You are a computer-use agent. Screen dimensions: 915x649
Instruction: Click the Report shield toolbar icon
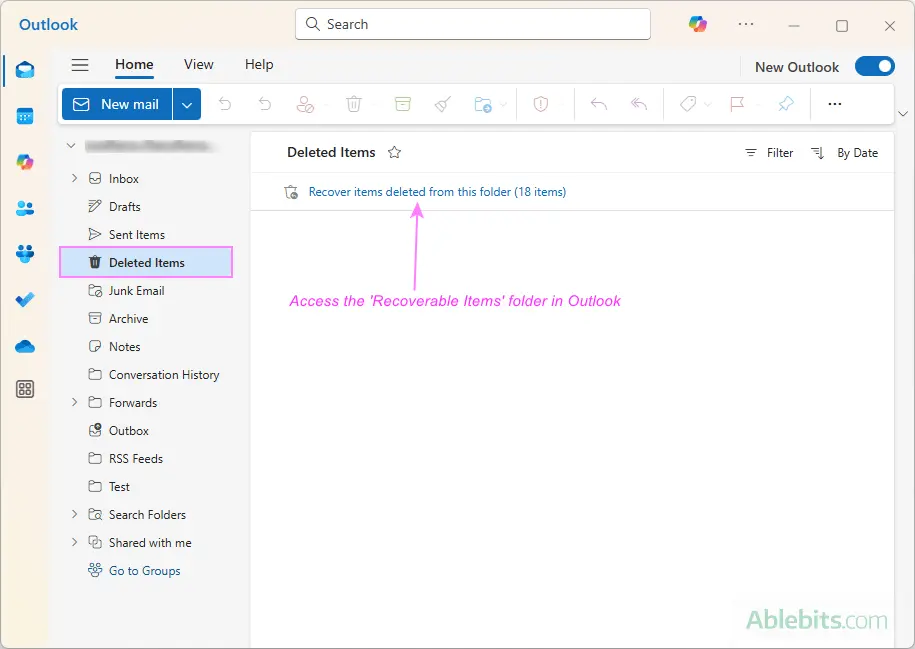[541, 104]
